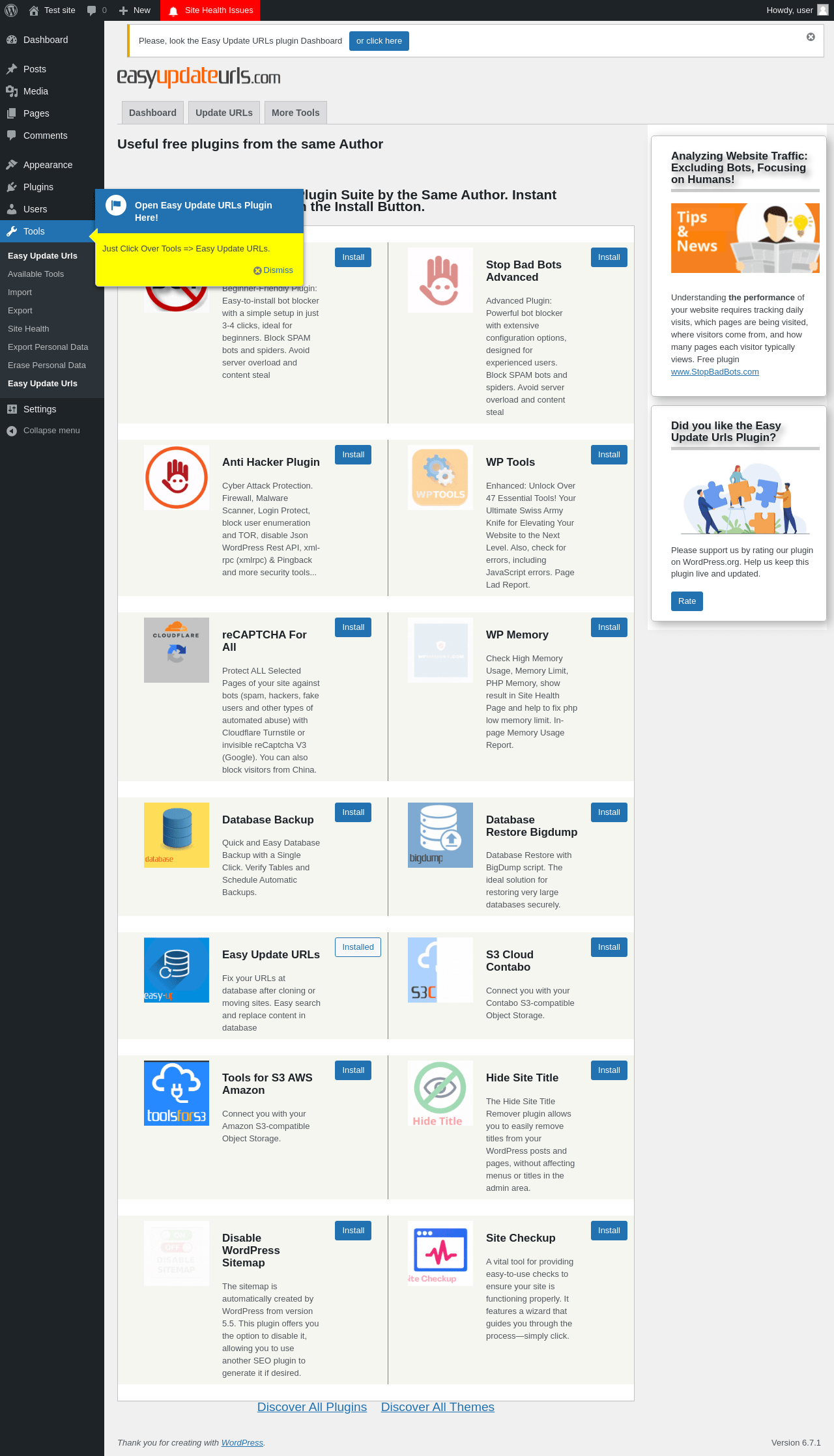Click the Pages sidebar icon
The width and height of the screenshot is (834, 1456).
[x=12, y=113]
